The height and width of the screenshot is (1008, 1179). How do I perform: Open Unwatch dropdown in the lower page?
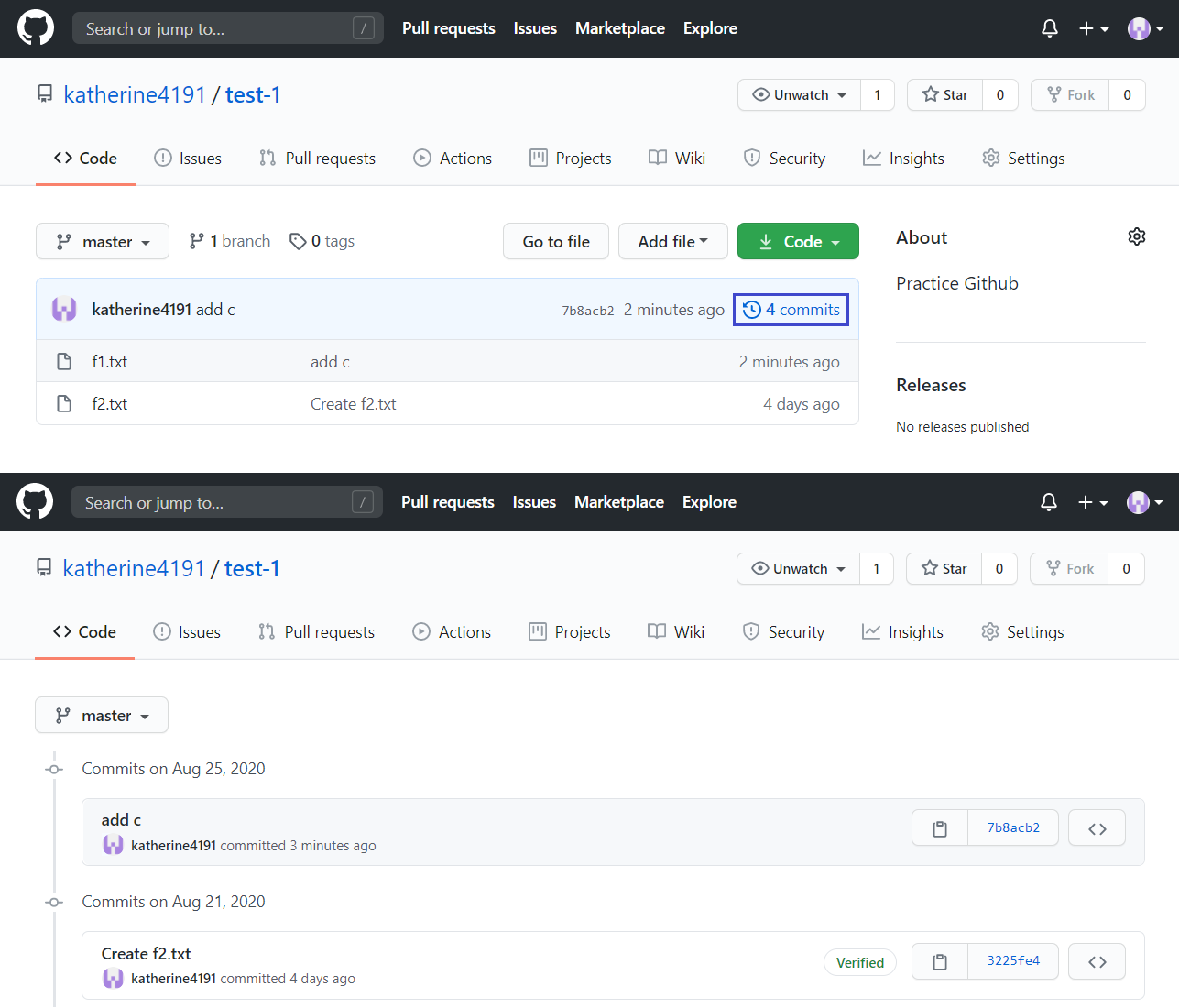[x=798, y=569]
